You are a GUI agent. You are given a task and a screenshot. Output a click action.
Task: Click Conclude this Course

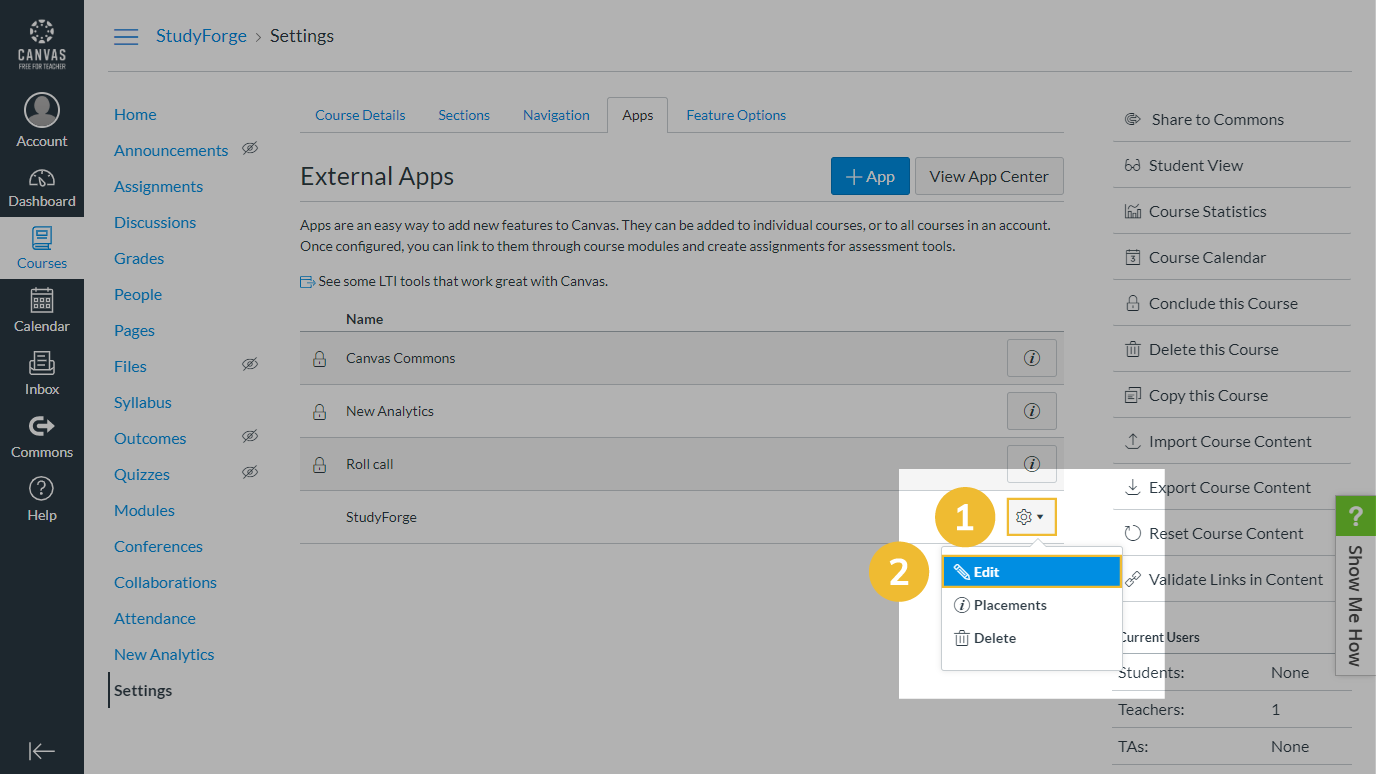(1211, 303)
